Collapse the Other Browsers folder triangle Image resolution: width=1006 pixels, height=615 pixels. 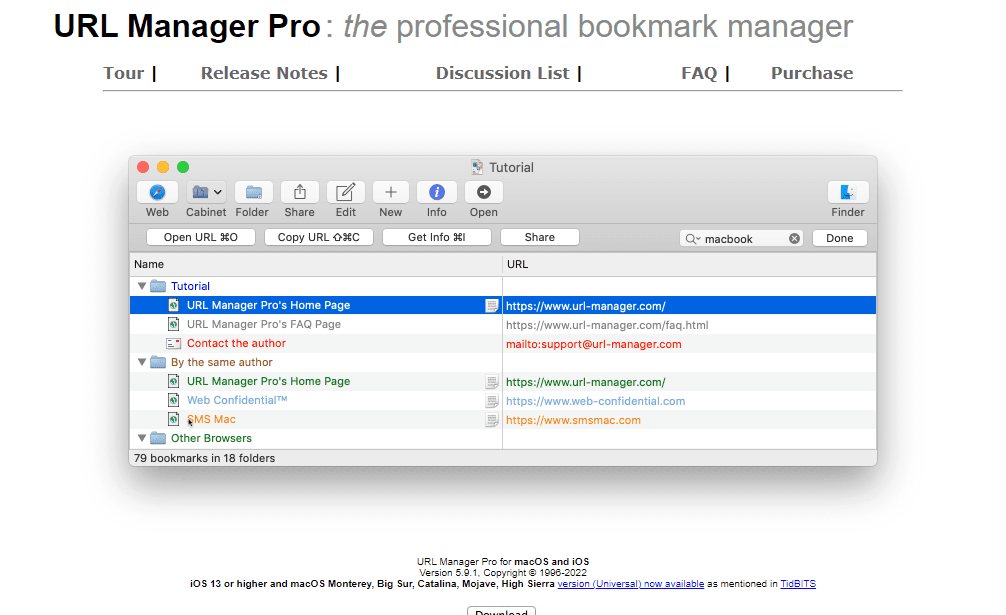[142, 438]
